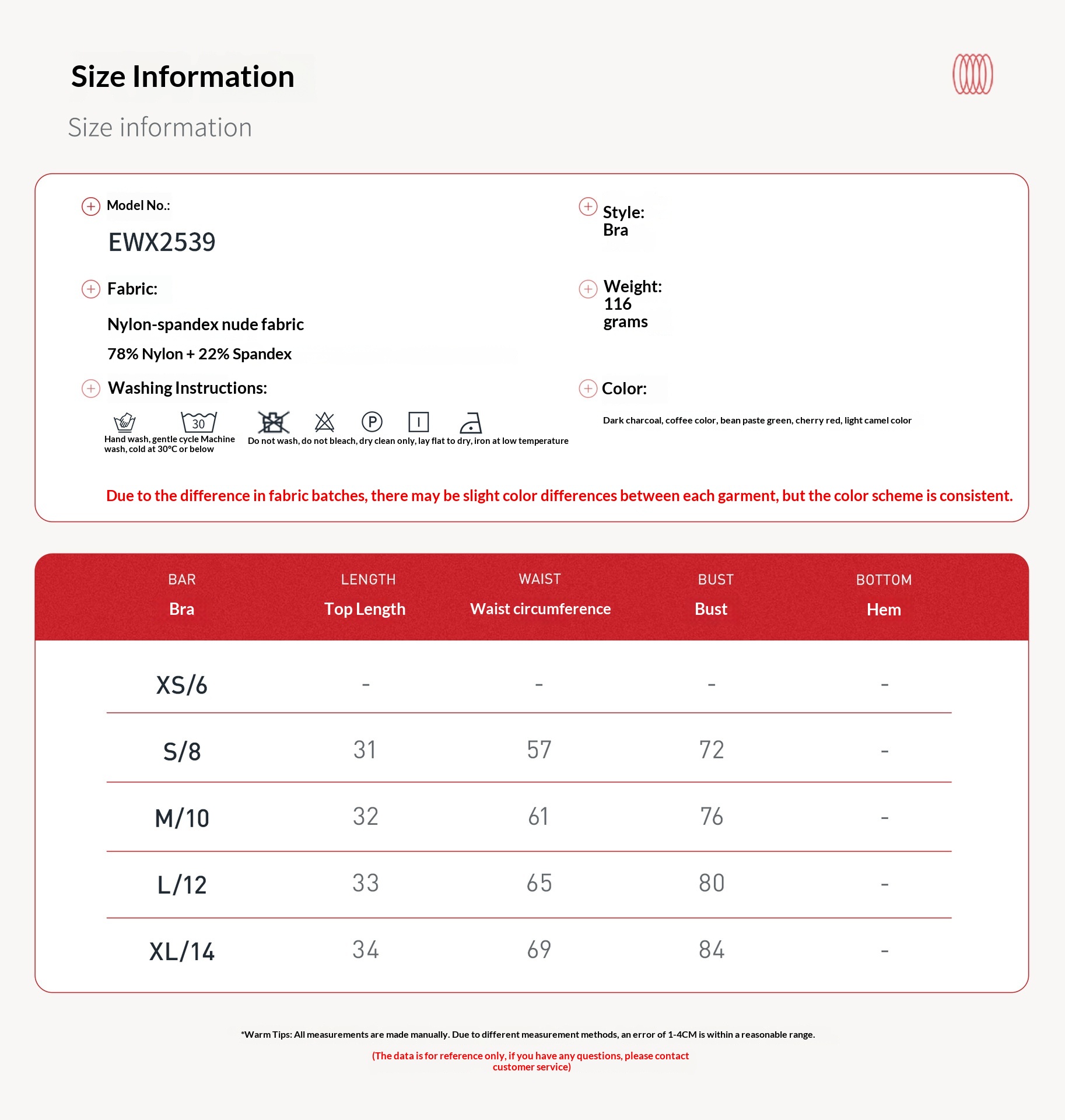Expand the plus icon beside Fabric

(91, 289)
